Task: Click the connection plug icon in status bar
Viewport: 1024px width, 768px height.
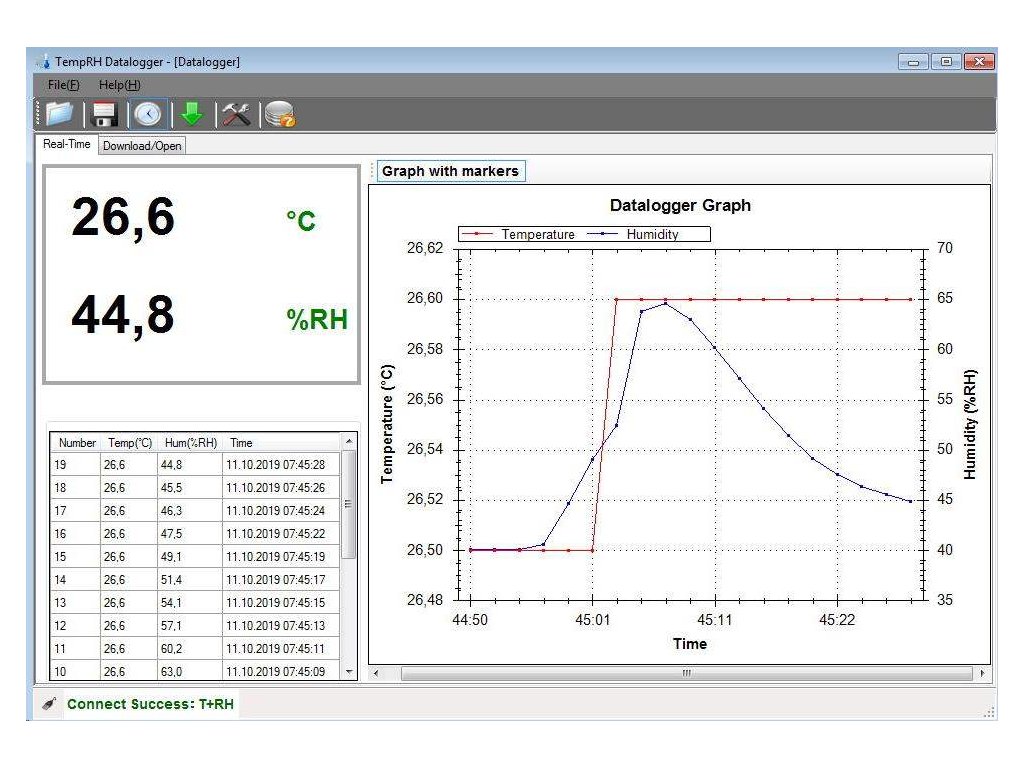Action: click(x=49, y=704)
